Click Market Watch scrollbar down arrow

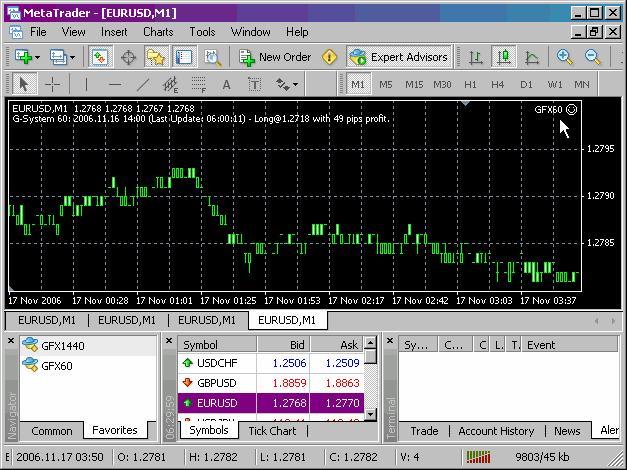(371, 414)
